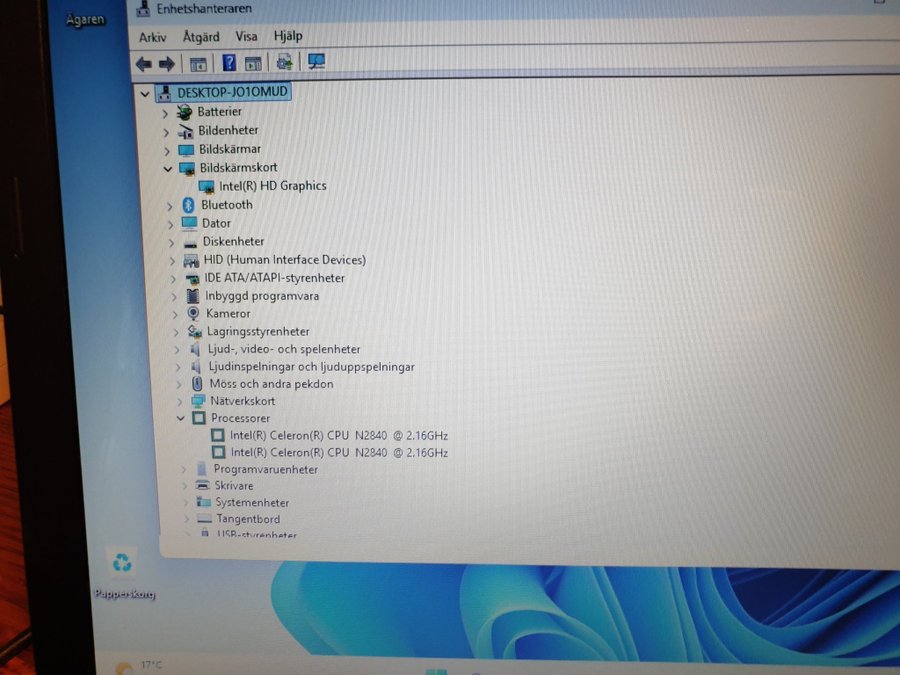
Task: Expand the Bluetooth category
Action: pos(169,206)
